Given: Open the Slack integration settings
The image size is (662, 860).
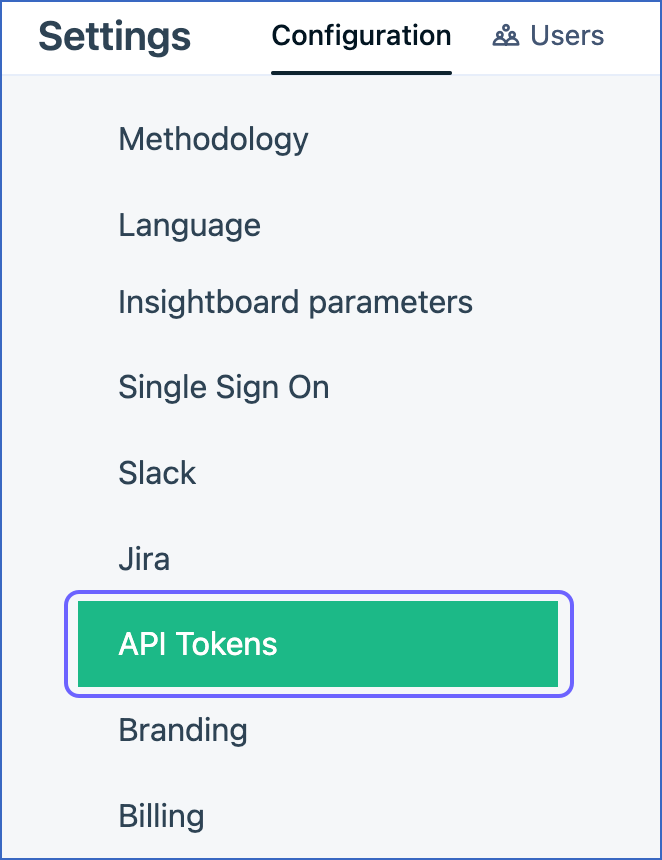Looking at the screenshot, I should [x=157, y=473].
